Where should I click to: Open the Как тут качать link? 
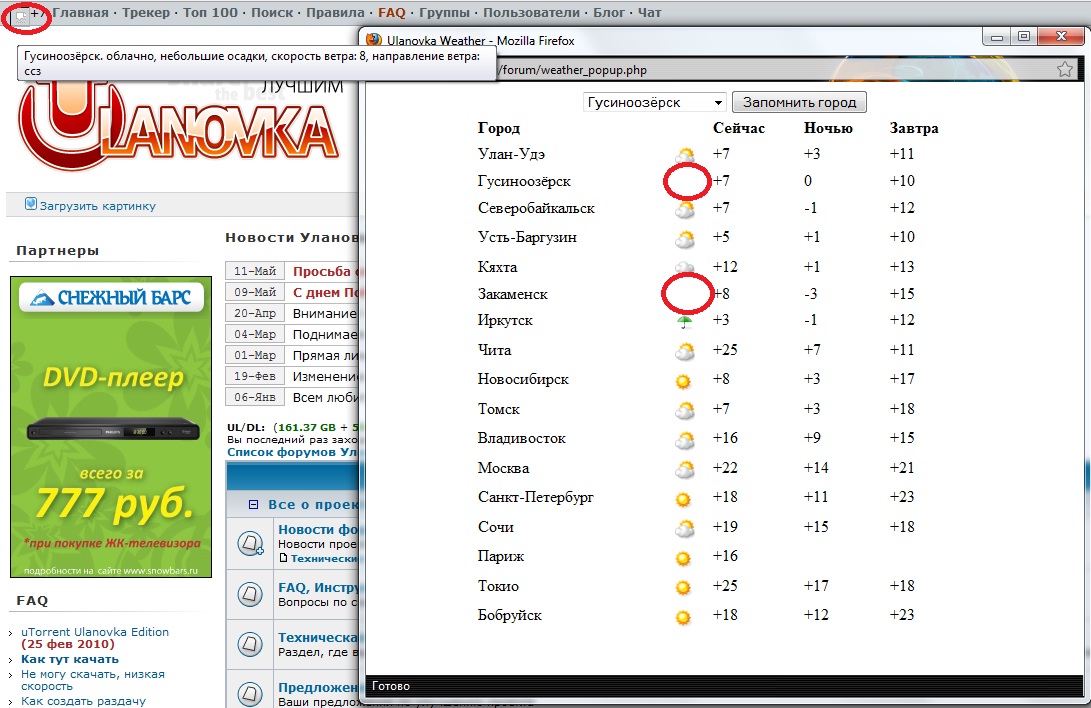point(70,659)
